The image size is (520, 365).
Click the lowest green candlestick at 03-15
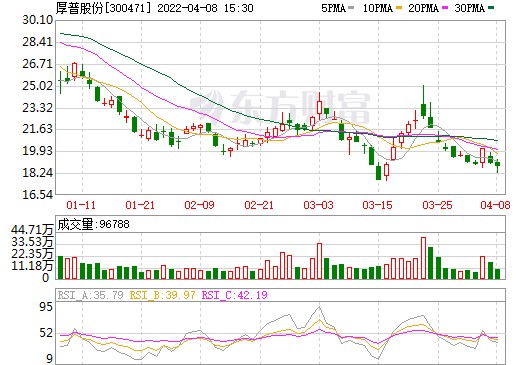click(379, 172)
